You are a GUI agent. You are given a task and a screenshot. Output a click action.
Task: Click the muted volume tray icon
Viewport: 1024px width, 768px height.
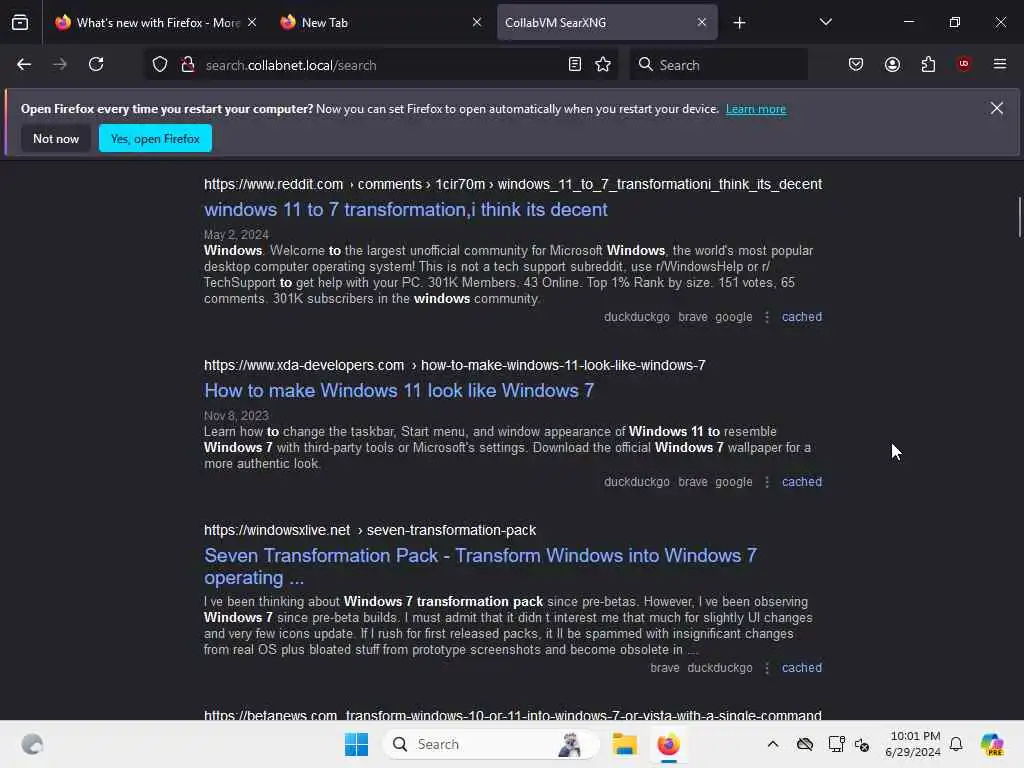click(862, 744)
